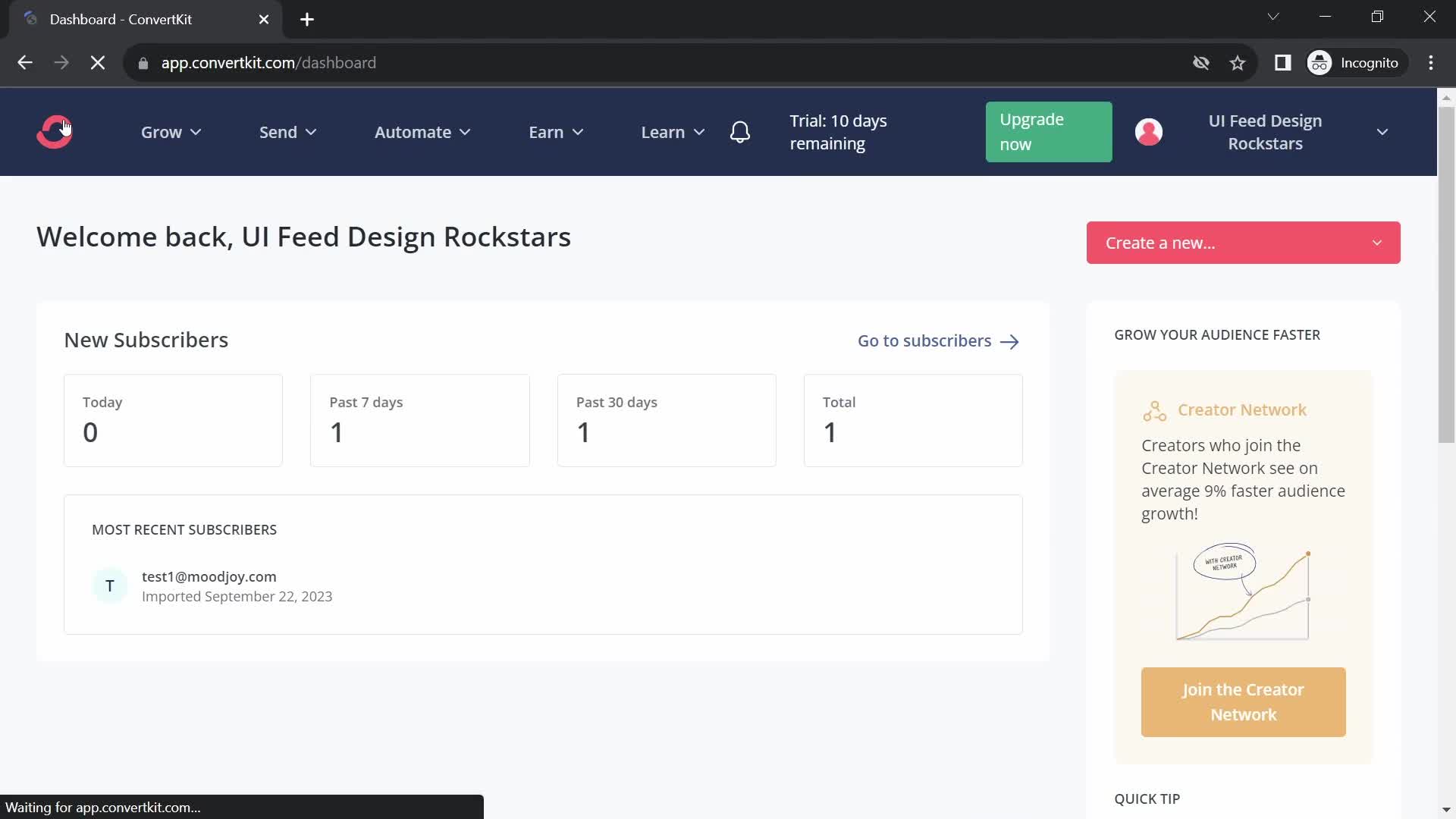Toggle the Learn navigation dropdown

pos(673,131)
